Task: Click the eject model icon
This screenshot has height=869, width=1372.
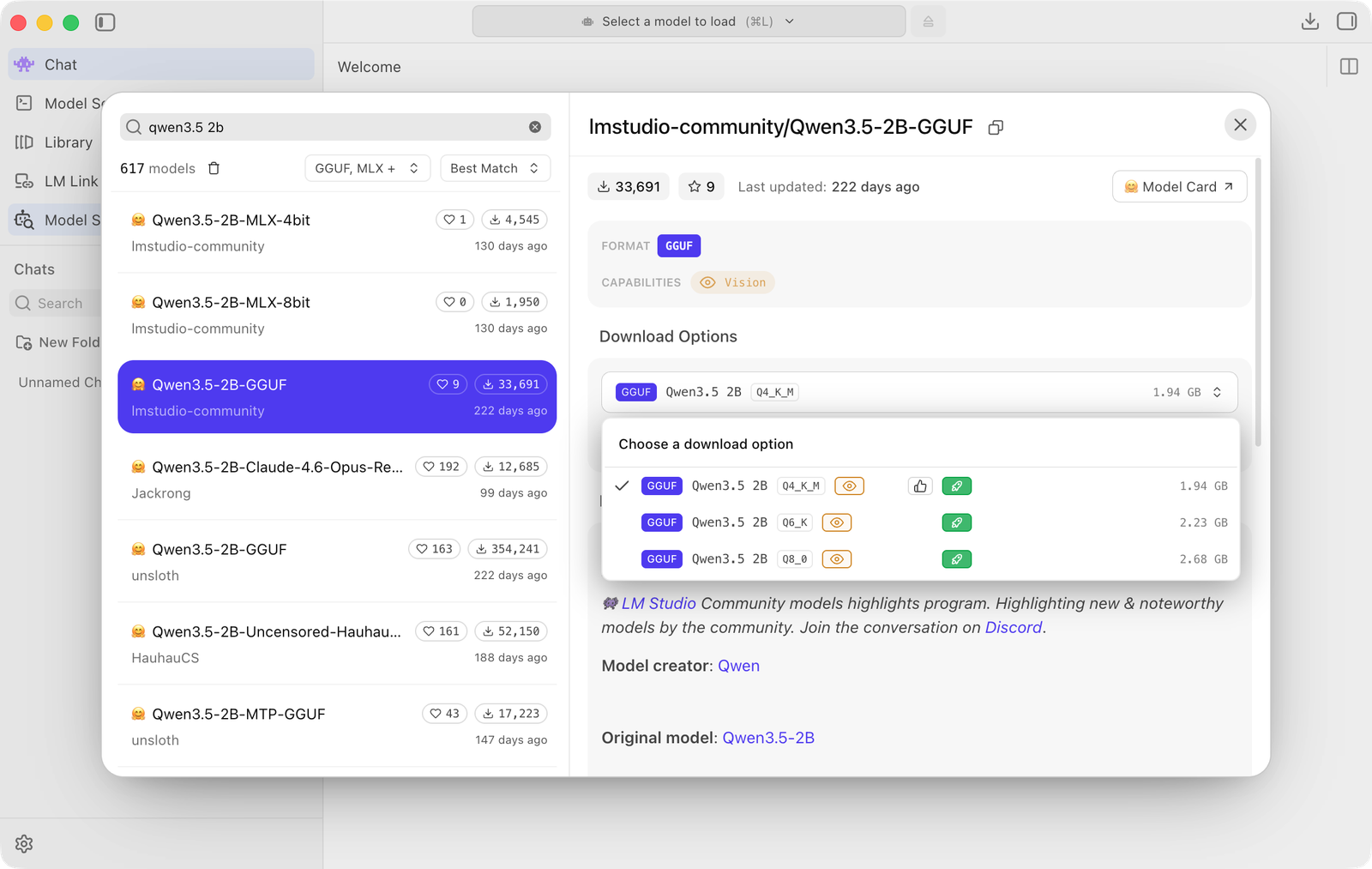Action: click(928, 21)
